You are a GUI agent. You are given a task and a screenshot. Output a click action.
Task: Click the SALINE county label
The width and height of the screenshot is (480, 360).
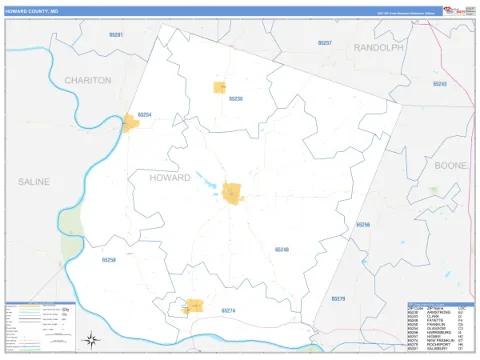34,182
